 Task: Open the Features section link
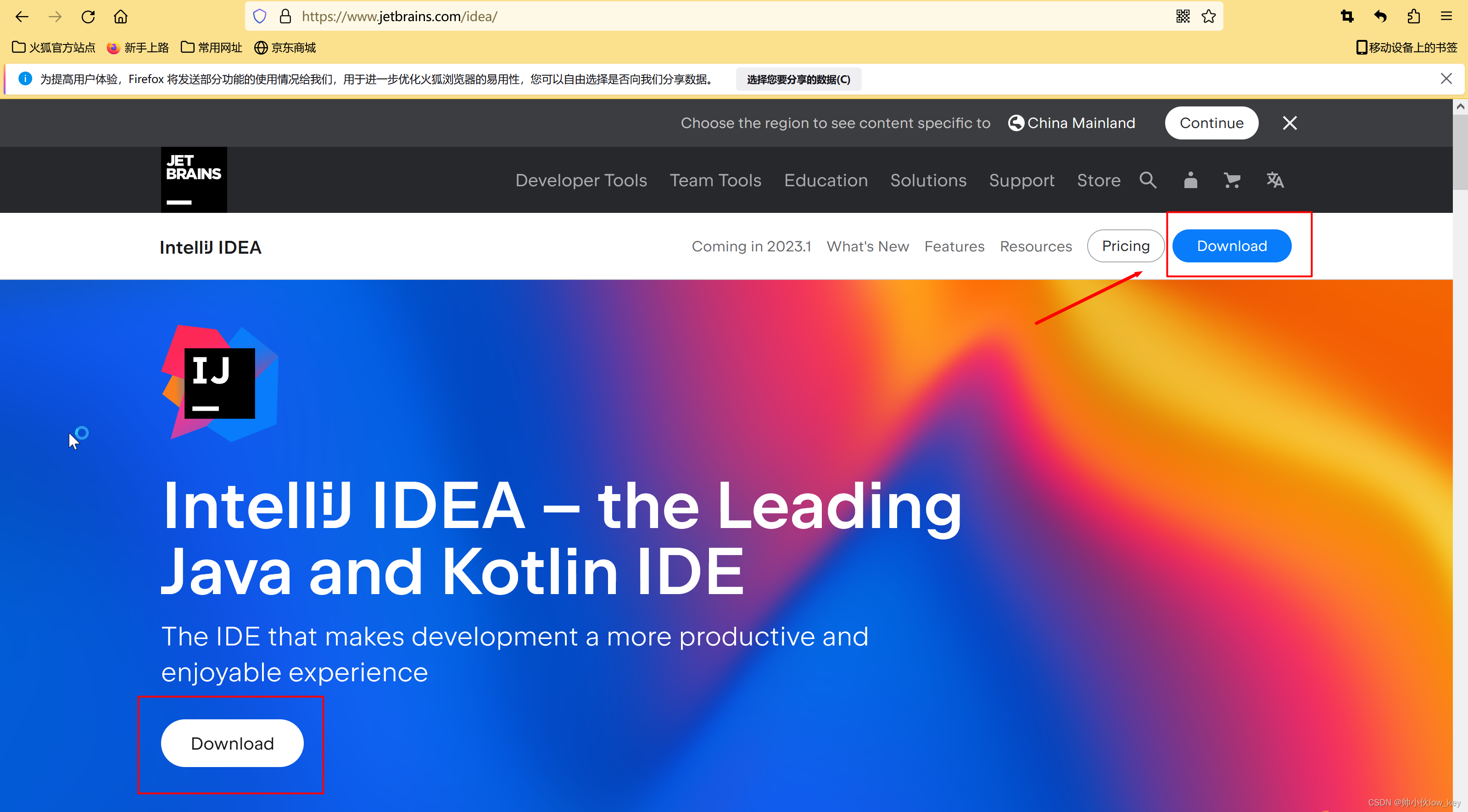click(x=954, y=246)
